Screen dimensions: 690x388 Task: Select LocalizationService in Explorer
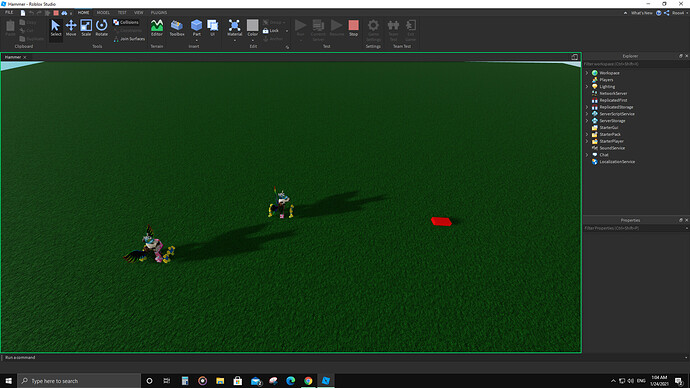[617, 161]
